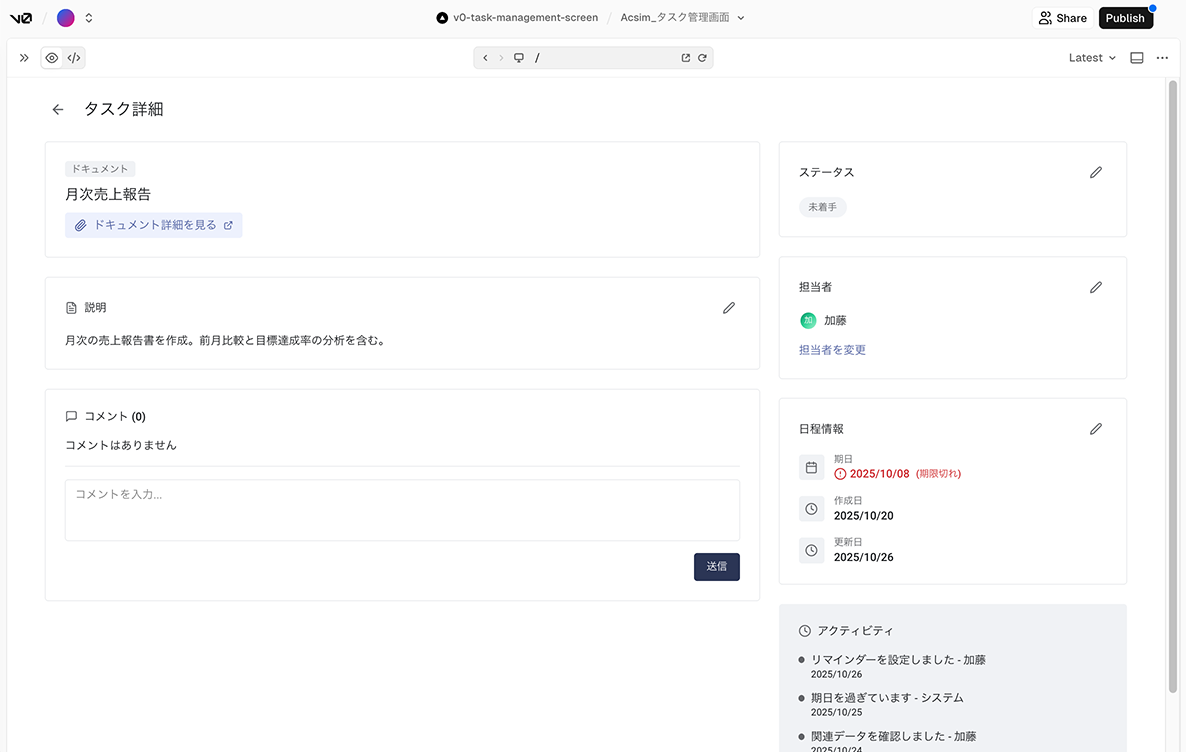1186x752 pixels.
Task: Open the Latest version dropdown
Action: 1092,58
